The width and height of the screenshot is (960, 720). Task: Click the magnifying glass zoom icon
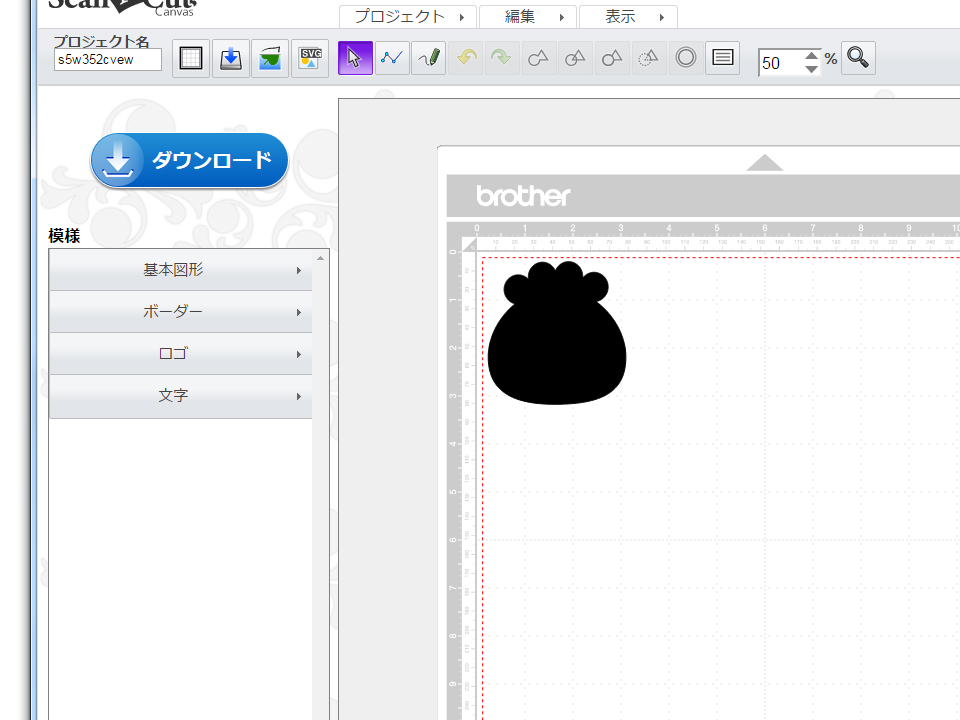pos(858,58)
